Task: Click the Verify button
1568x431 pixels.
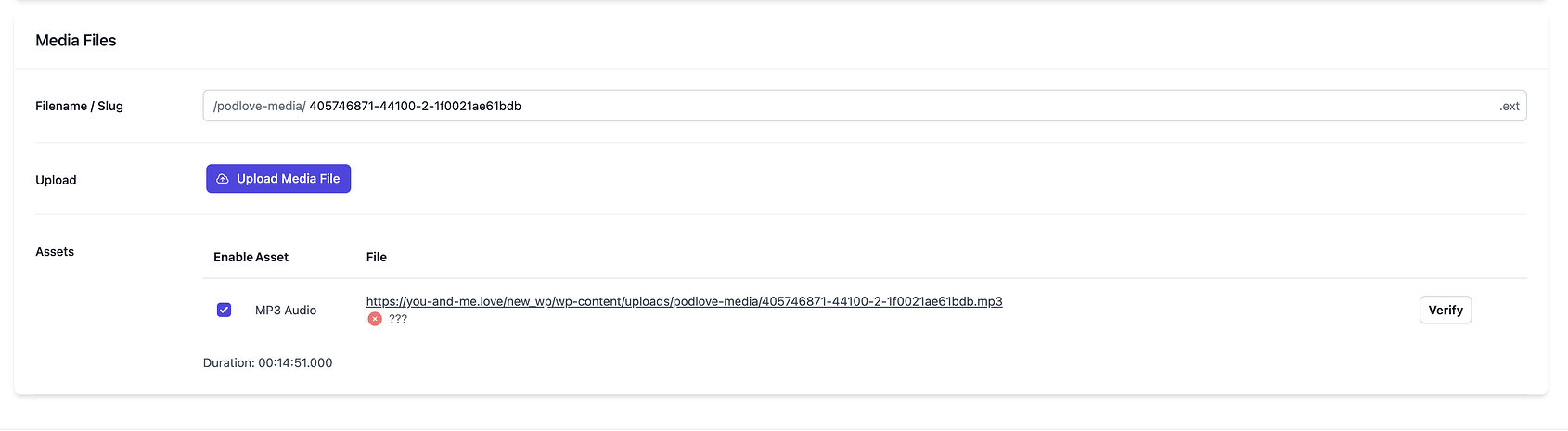Action: coord(1446,310)
